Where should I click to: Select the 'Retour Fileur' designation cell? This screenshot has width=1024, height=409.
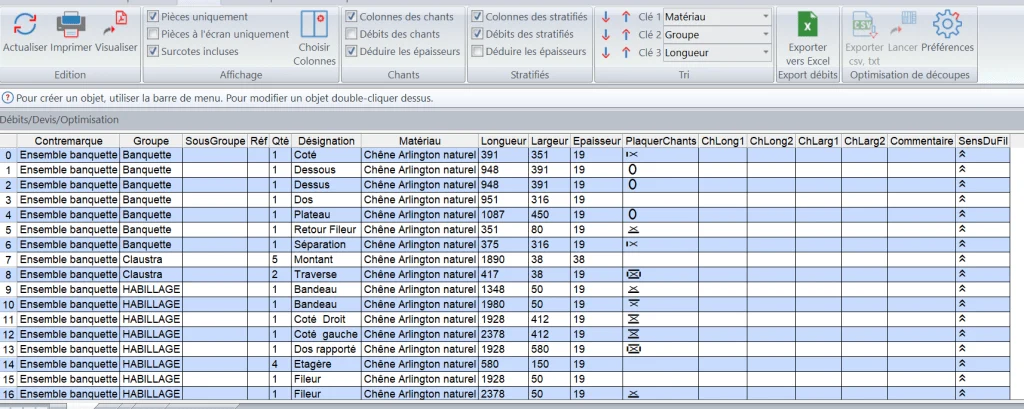click(327, 229)
